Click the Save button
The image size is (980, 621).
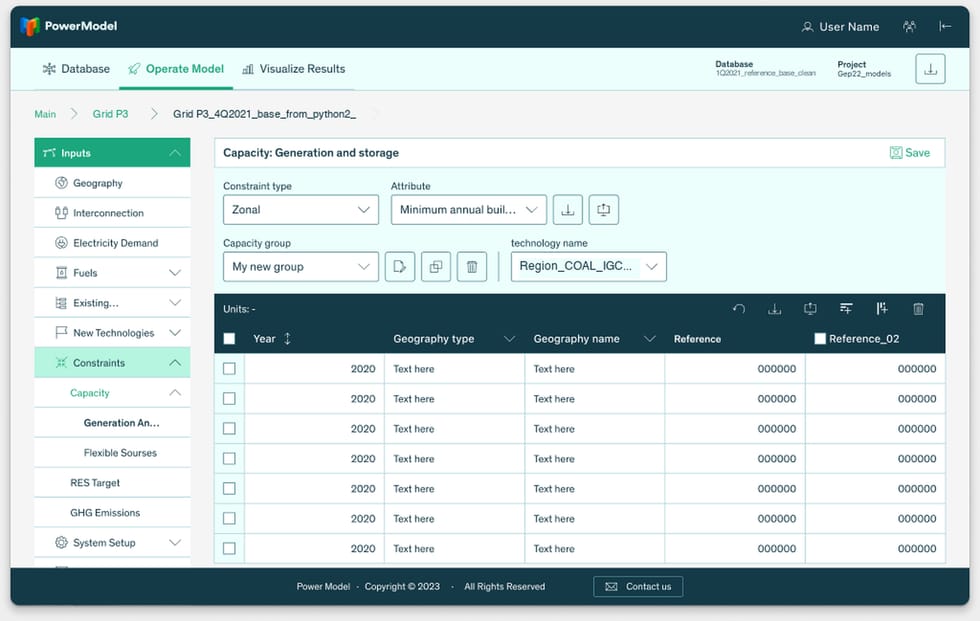[x=909, y=153]
